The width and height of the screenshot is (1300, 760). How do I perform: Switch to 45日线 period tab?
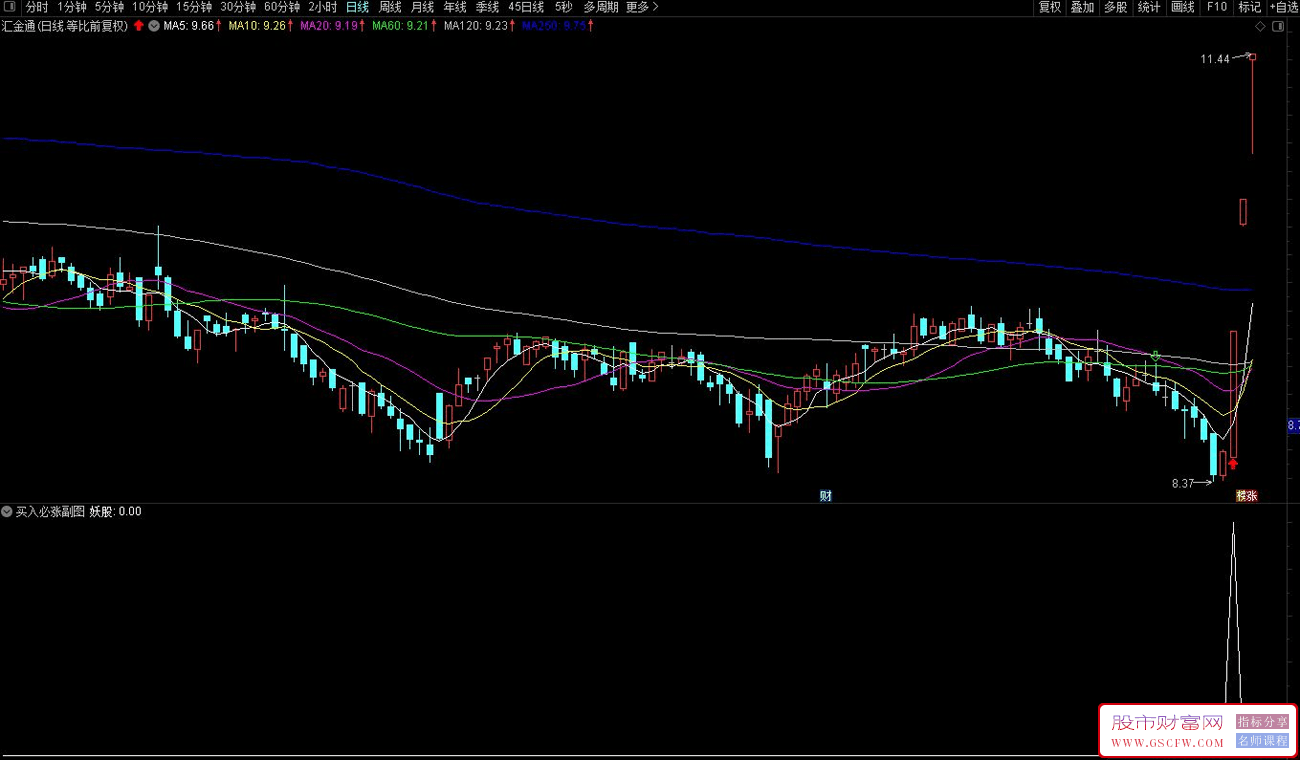click(x=526, y=7)
